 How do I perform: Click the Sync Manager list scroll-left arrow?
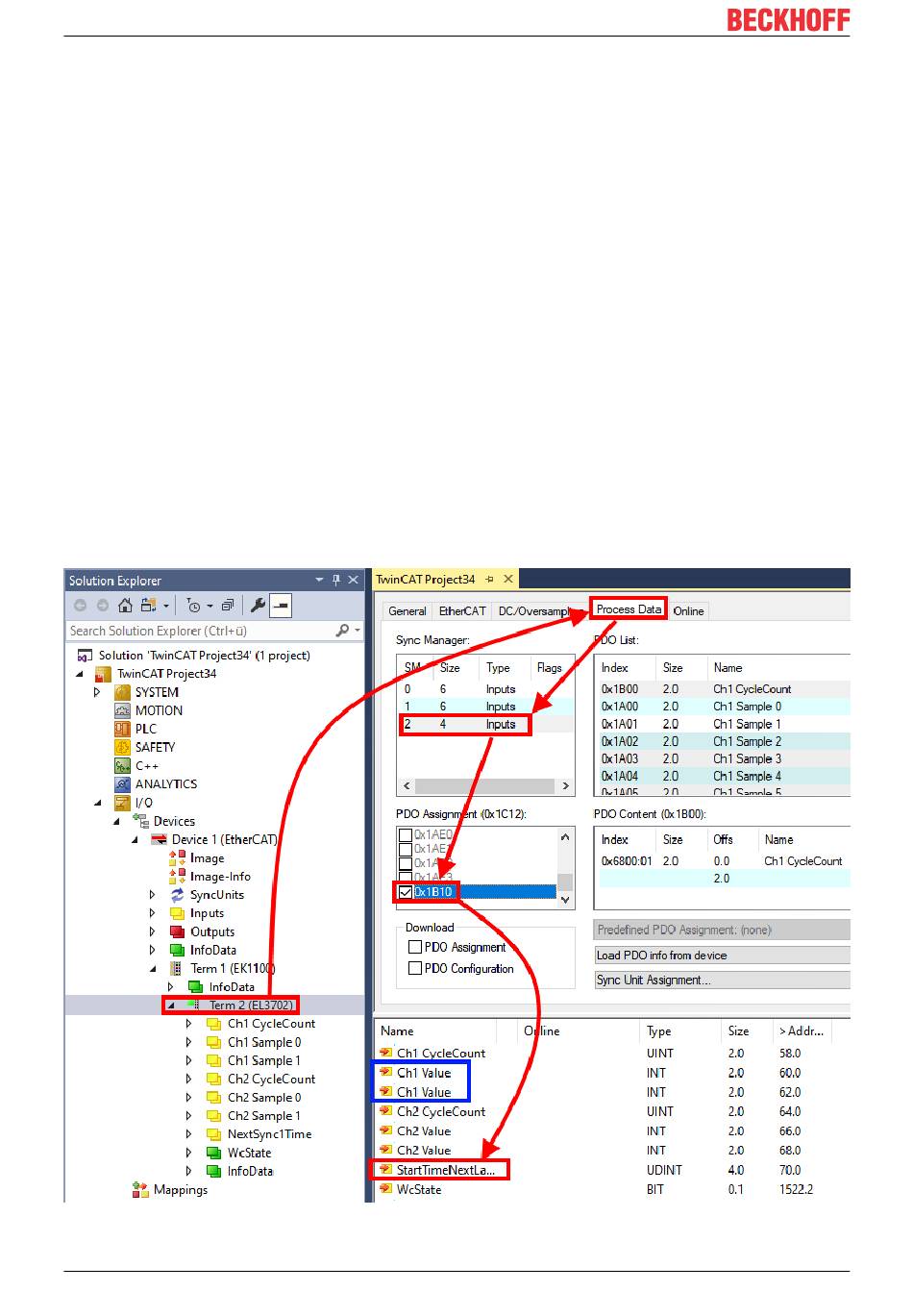pyautogui.click(x=407, y=785)
